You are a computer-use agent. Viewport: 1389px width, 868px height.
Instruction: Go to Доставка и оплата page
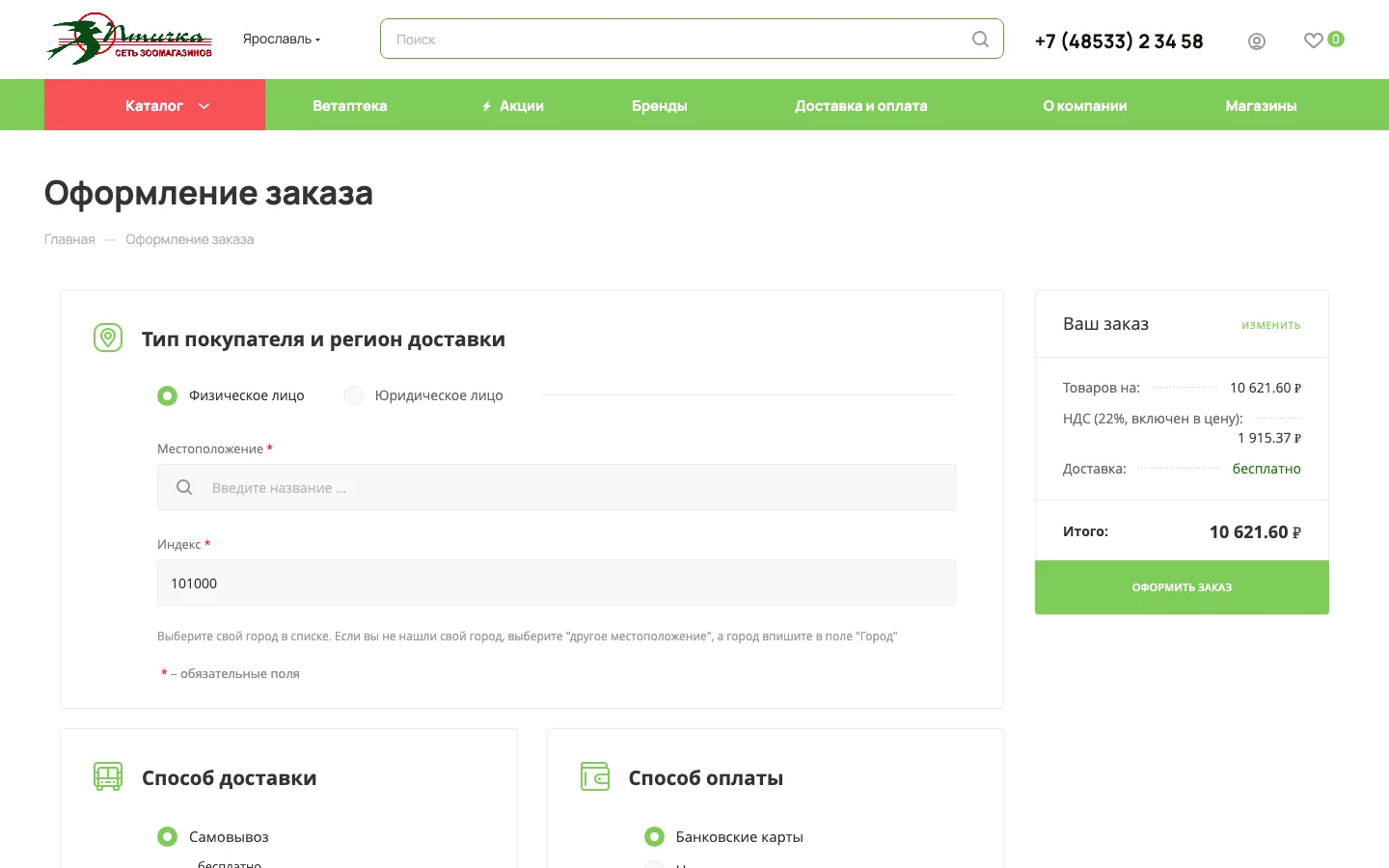[860, 105]
